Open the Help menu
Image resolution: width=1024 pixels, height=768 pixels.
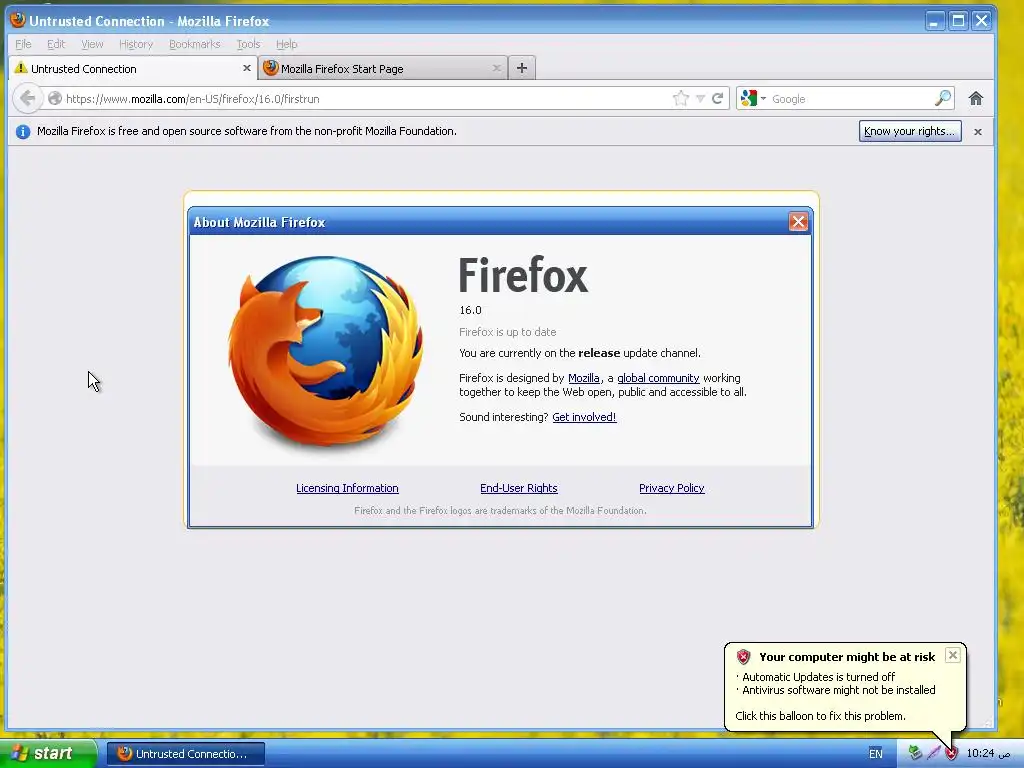coord(286,44)
